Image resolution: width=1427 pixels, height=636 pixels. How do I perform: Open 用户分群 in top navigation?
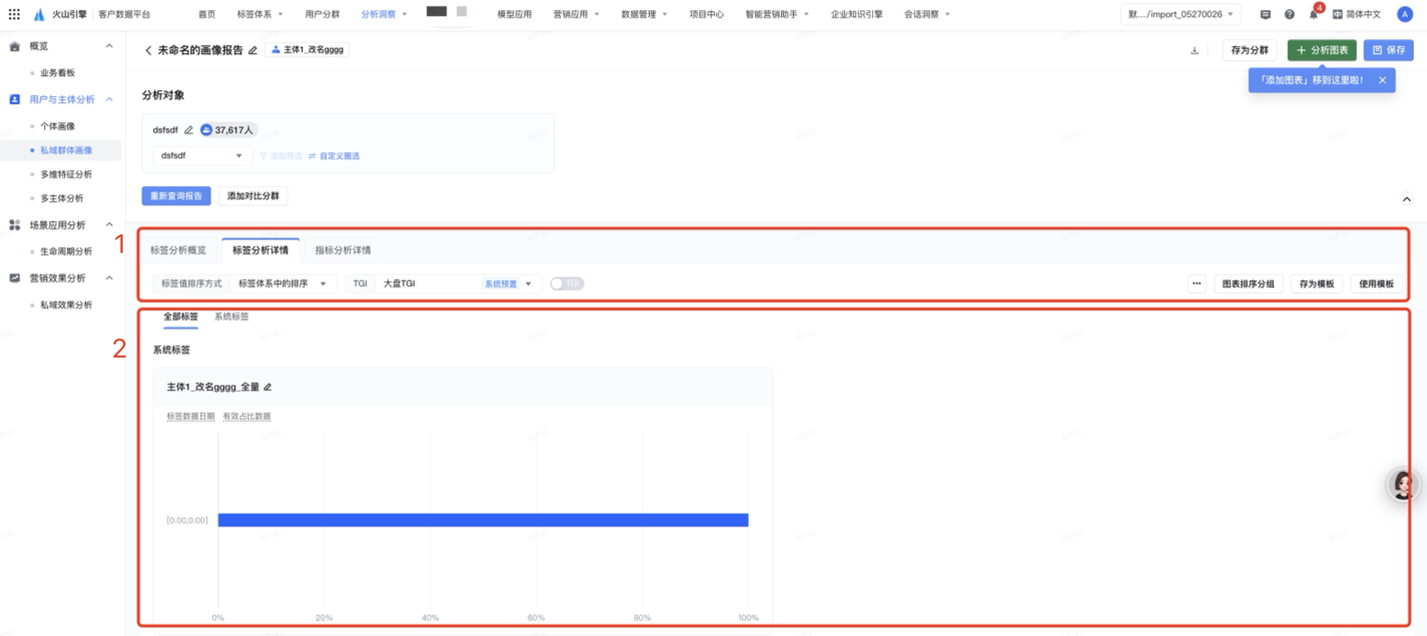pos(322,14)
